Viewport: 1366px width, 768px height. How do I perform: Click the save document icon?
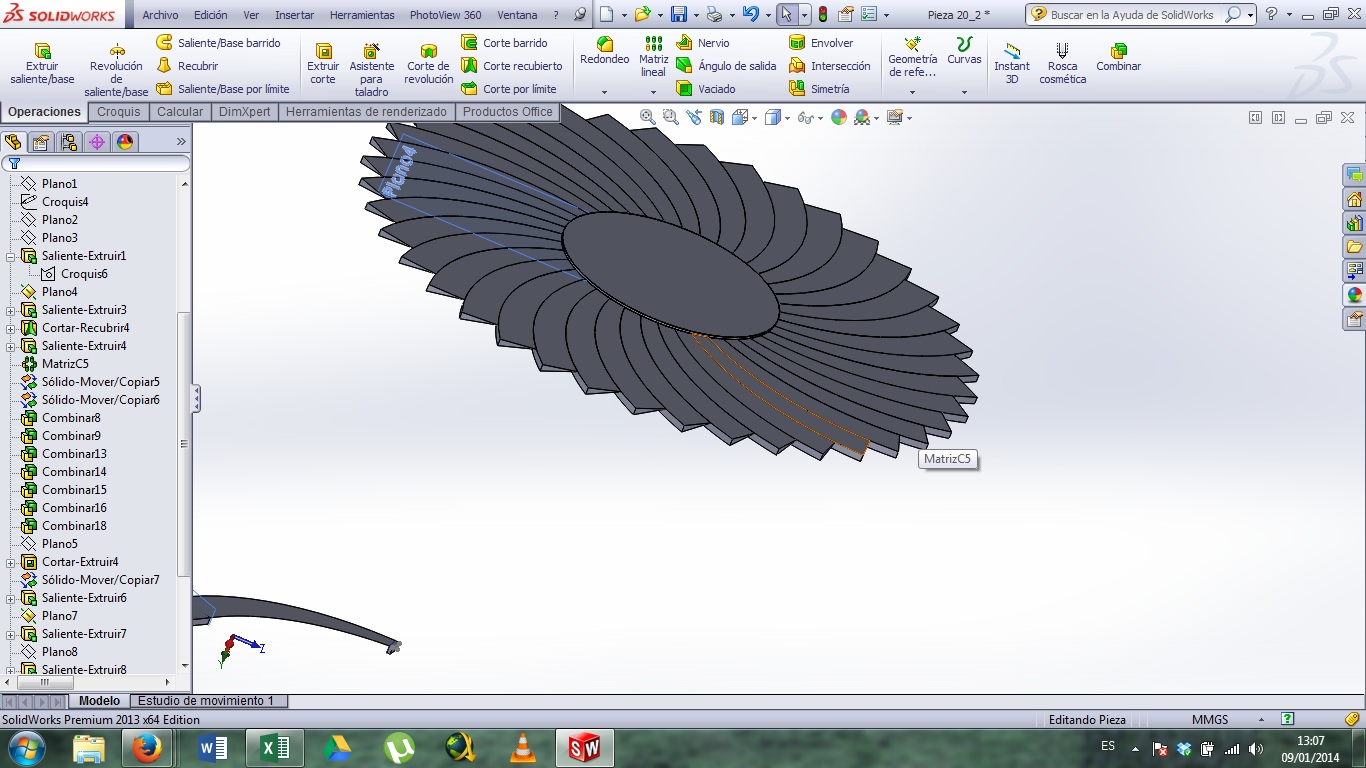click(678, 15)
